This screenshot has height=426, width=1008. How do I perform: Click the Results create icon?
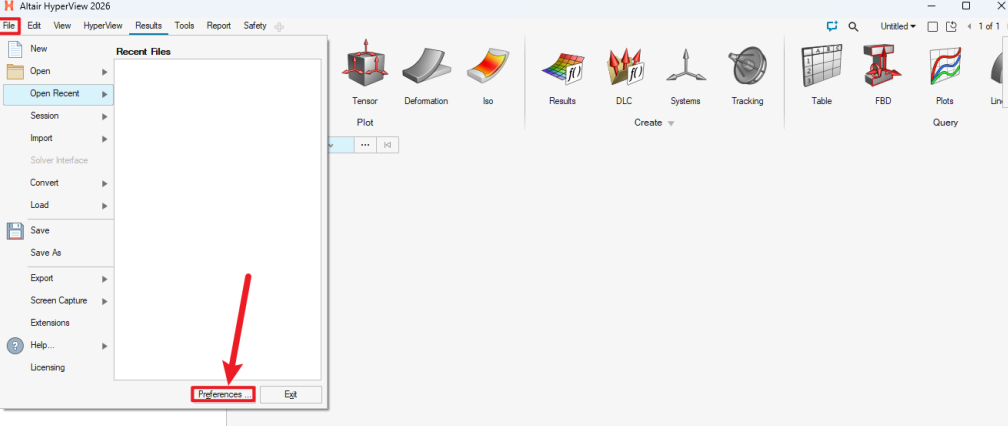[x=562, y=68]
